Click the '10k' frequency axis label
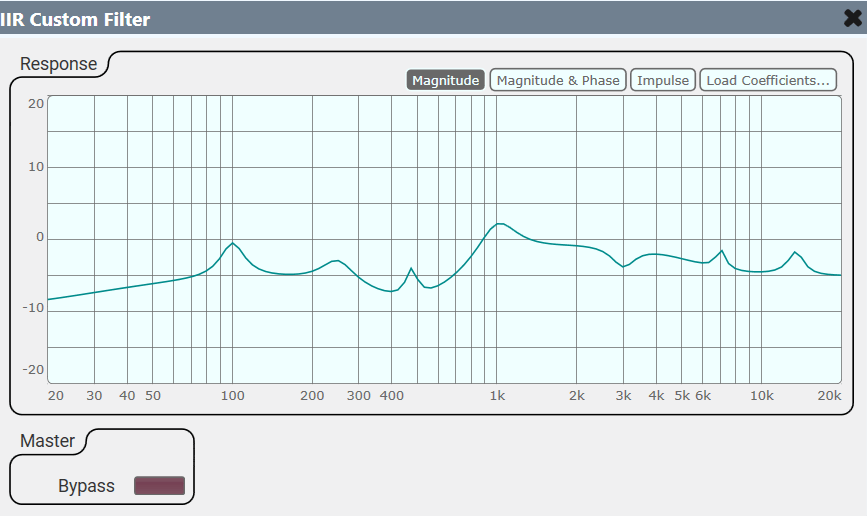The height and width of the screenshot is (516, 867). click(761, 395)
